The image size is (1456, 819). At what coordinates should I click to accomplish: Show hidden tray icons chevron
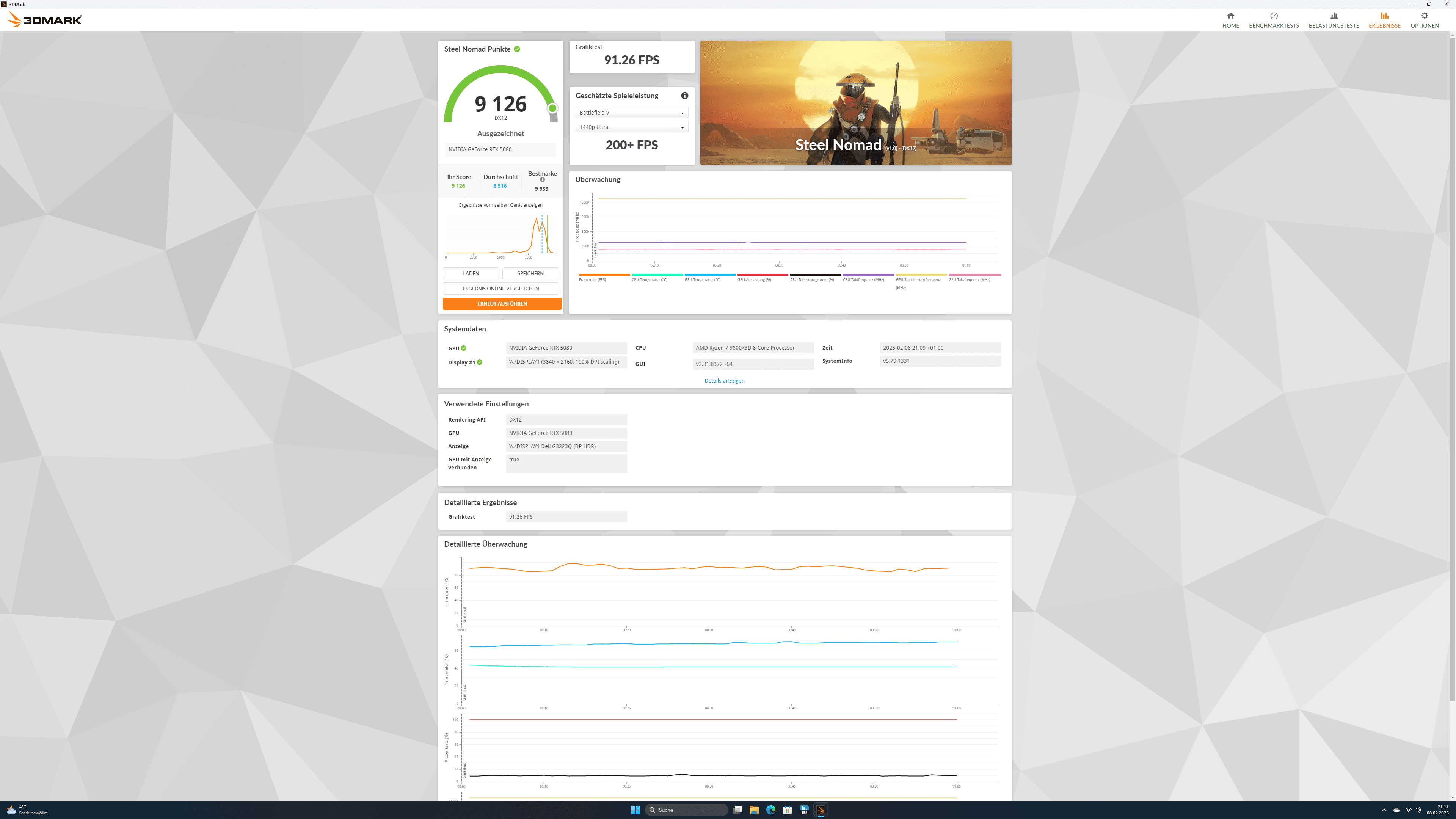tap(1384, 810)
